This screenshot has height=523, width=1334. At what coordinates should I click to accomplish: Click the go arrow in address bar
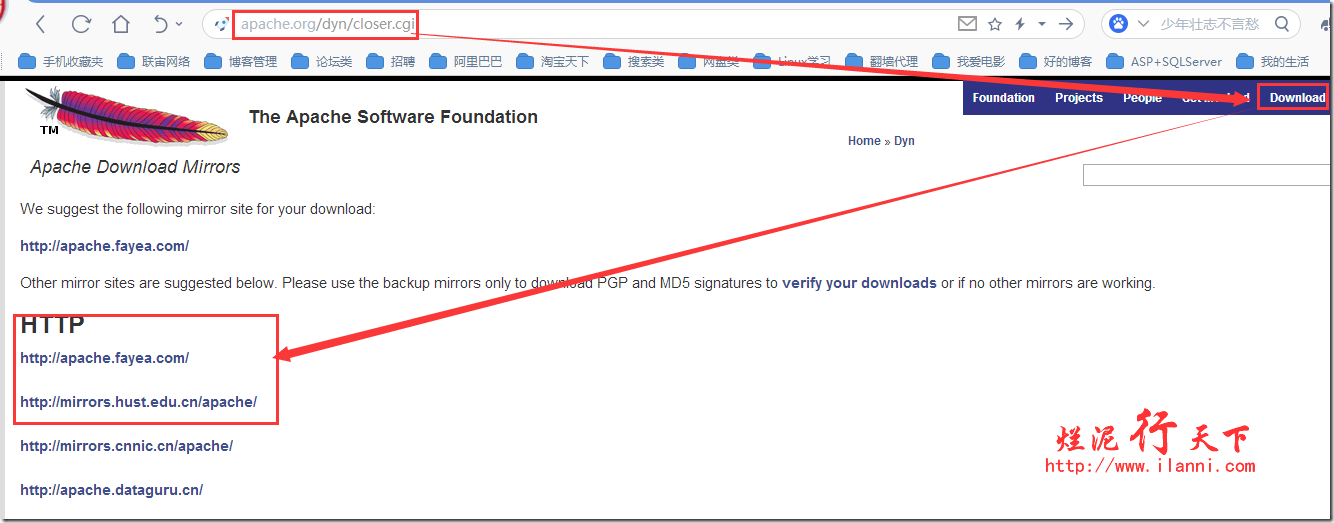click(1067, 24)
